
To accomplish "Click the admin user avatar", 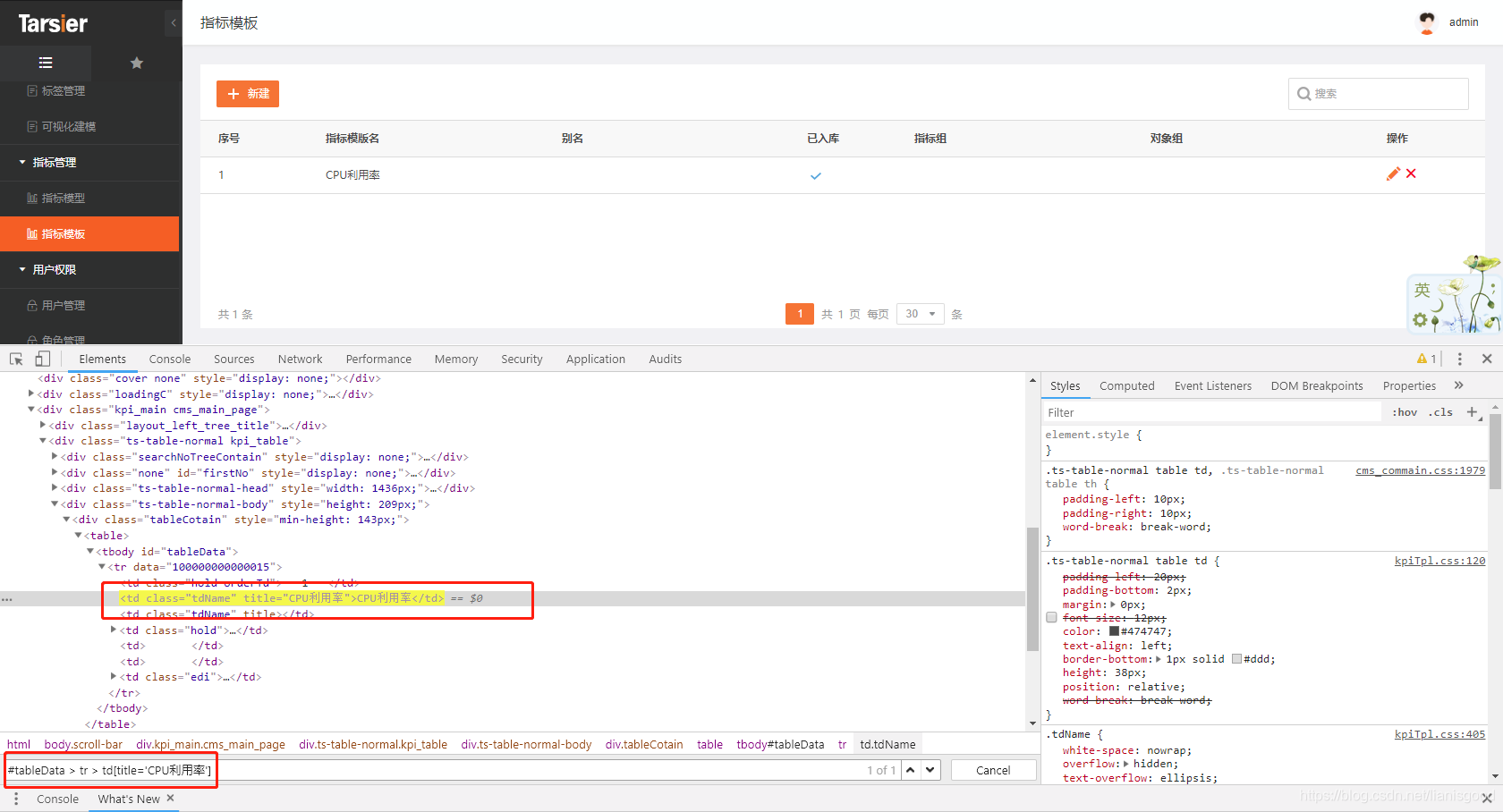I will [1427, 22].
